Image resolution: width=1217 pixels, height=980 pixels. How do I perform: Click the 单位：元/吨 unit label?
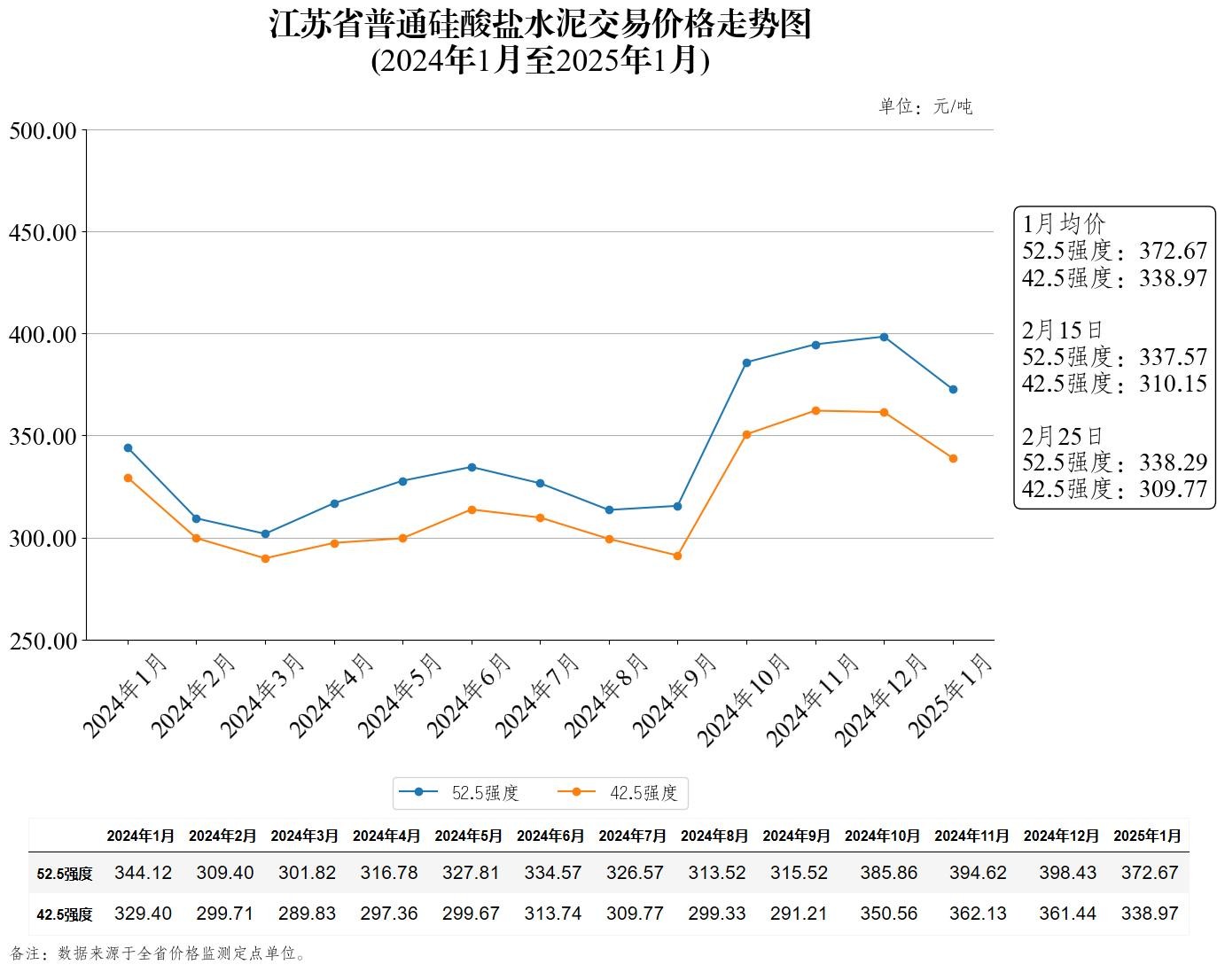[924, 107]
